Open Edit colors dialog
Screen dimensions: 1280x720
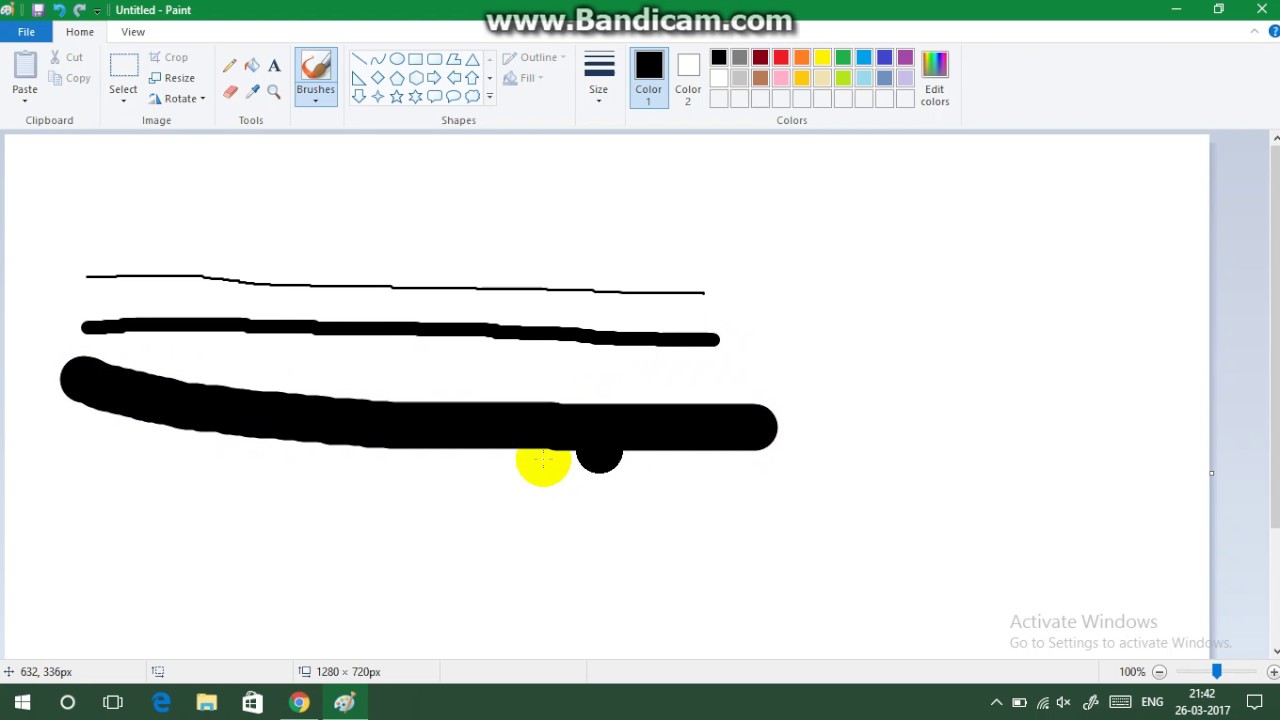(x=935, y=78)
